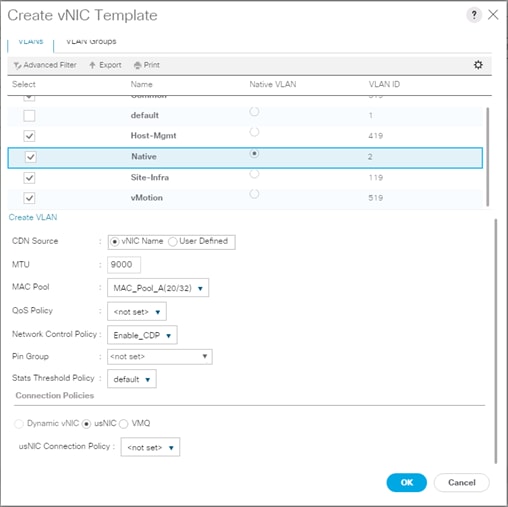Click VLAN ID 519 cell
The height and width of the screenshot is (507, 508).
(376, 198)
